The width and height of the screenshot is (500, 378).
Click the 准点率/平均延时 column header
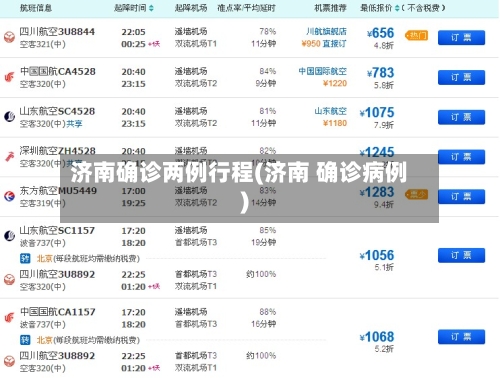coord(246,8)
